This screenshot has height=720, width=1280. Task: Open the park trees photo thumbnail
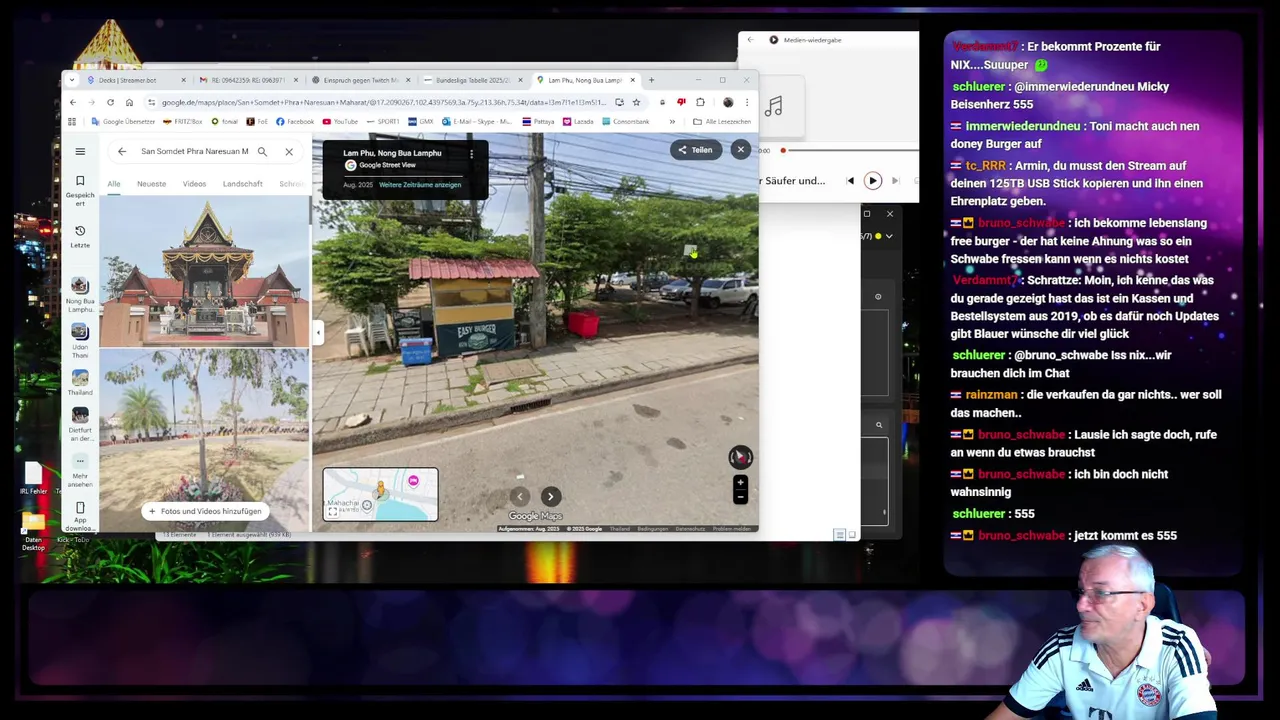point(204,440)
